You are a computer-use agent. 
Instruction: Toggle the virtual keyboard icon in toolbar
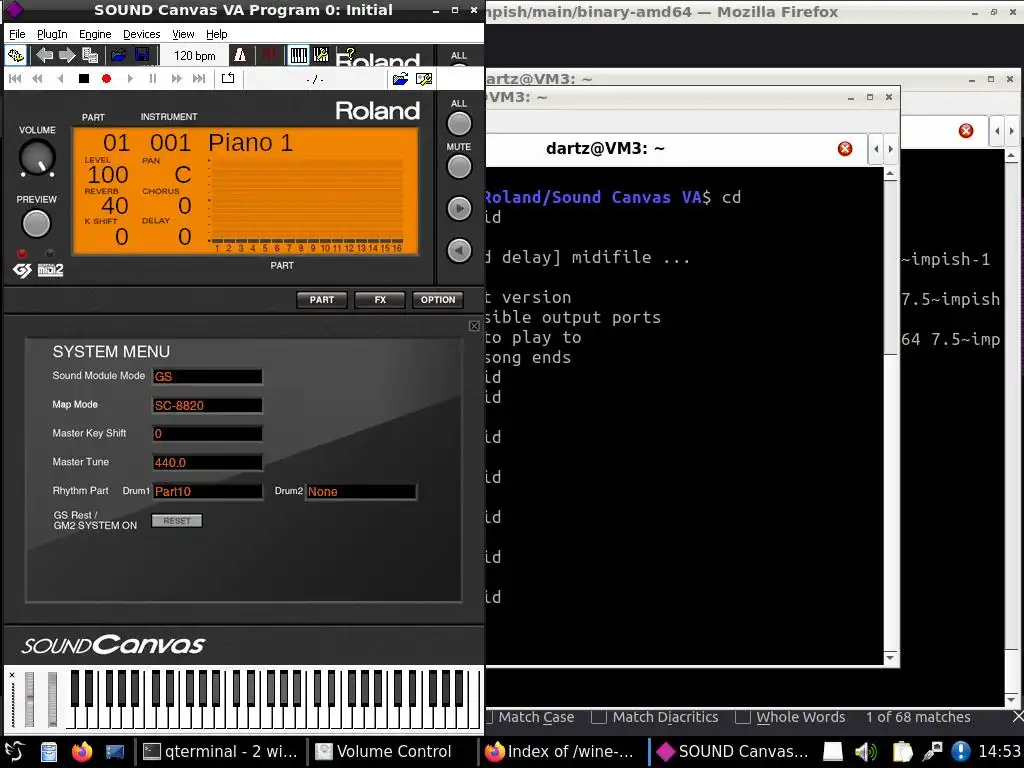pos(298,56)
